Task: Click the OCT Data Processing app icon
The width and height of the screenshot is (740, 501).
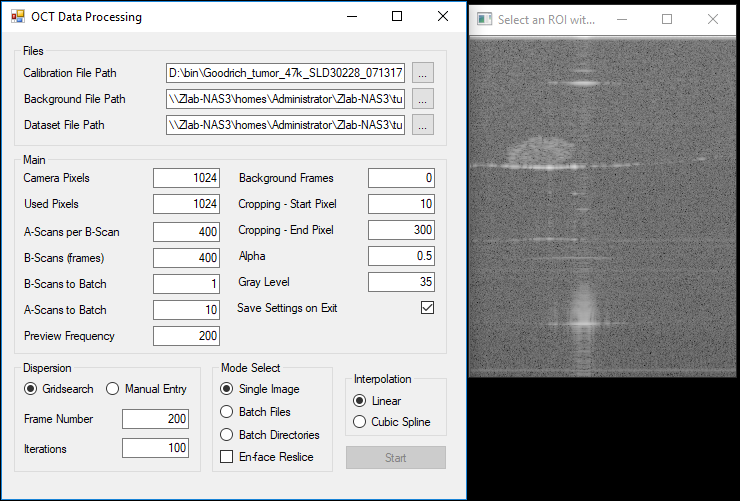Action: coord(17,17)
